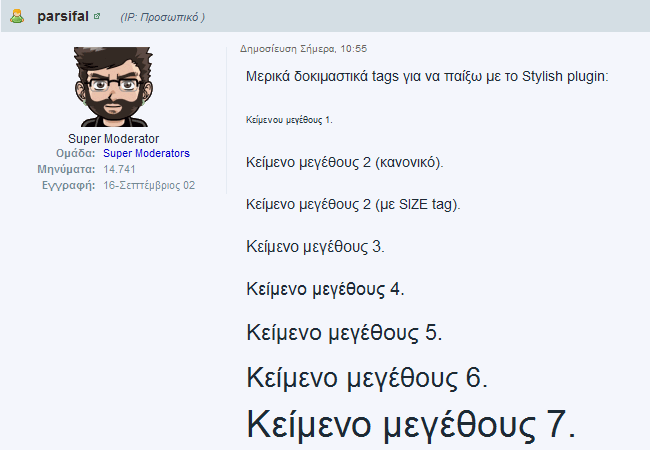Click the Μηνύματα: label
650x450 pixels.
[x=66, y=169]
